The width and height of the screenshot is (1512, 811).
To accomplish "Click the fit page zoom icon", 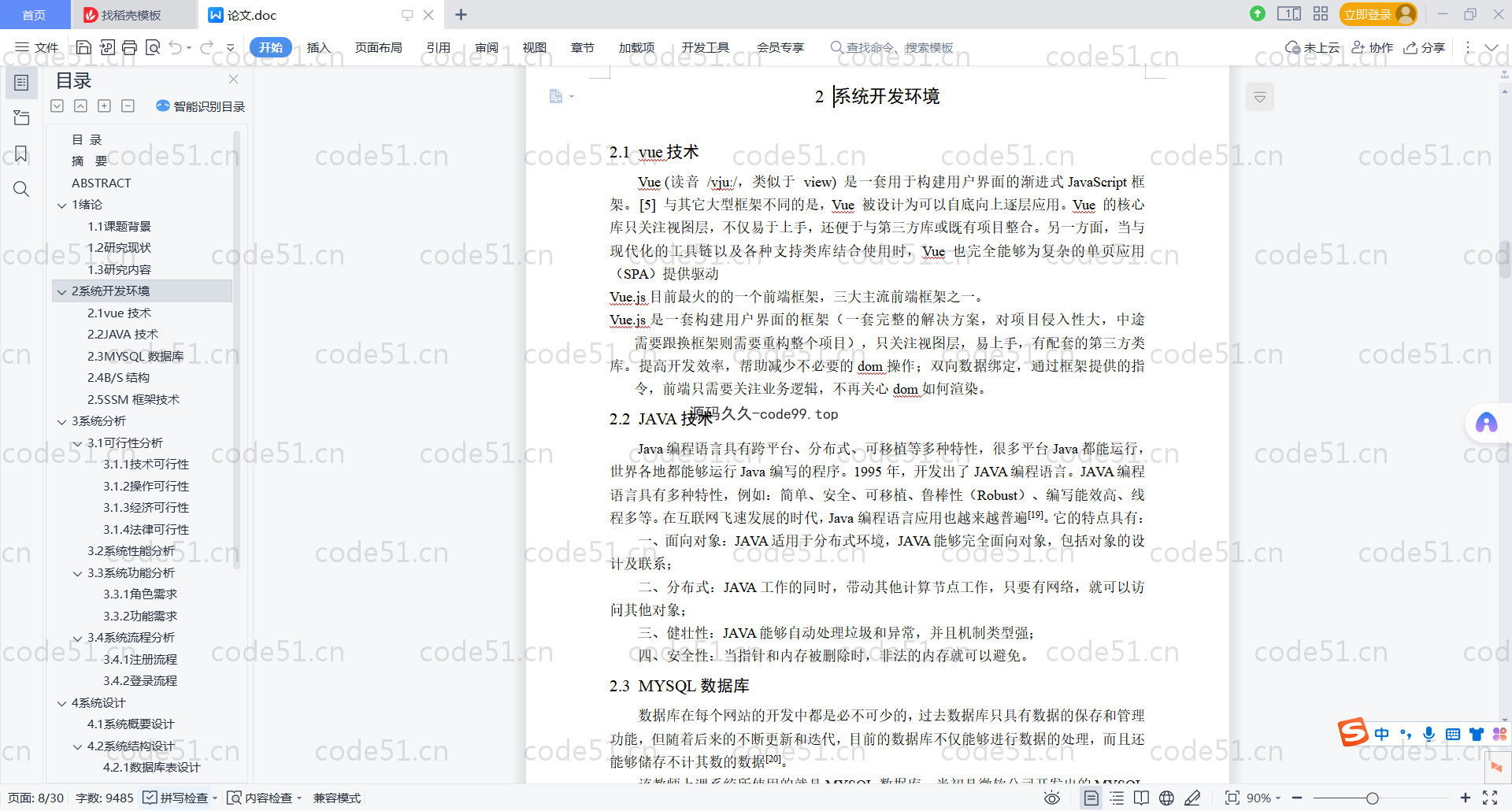I will [x=1232, y=798].
